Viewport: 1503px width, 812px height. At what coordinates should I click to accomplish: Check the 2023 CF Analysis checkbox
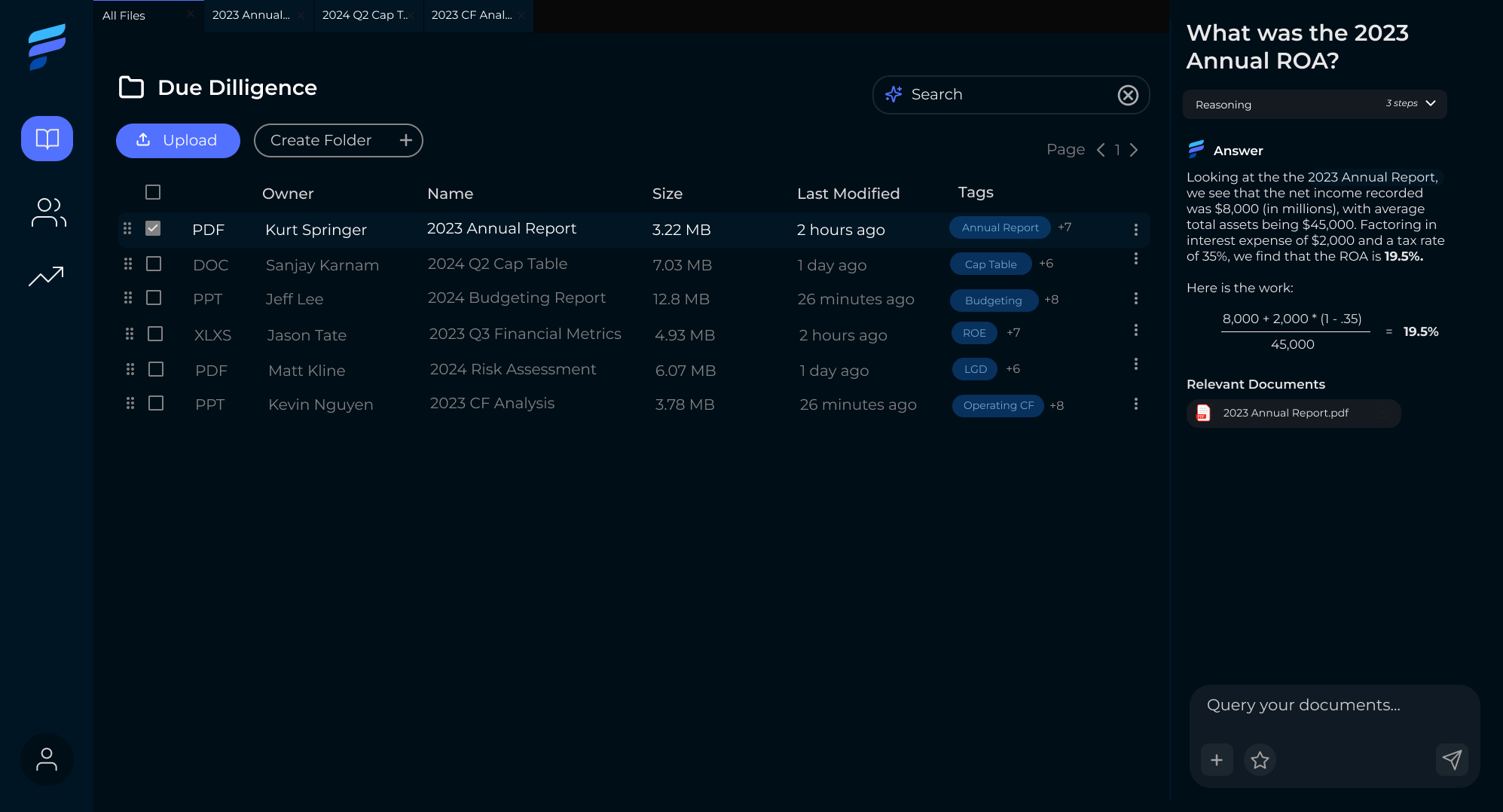tap(156, 403)
